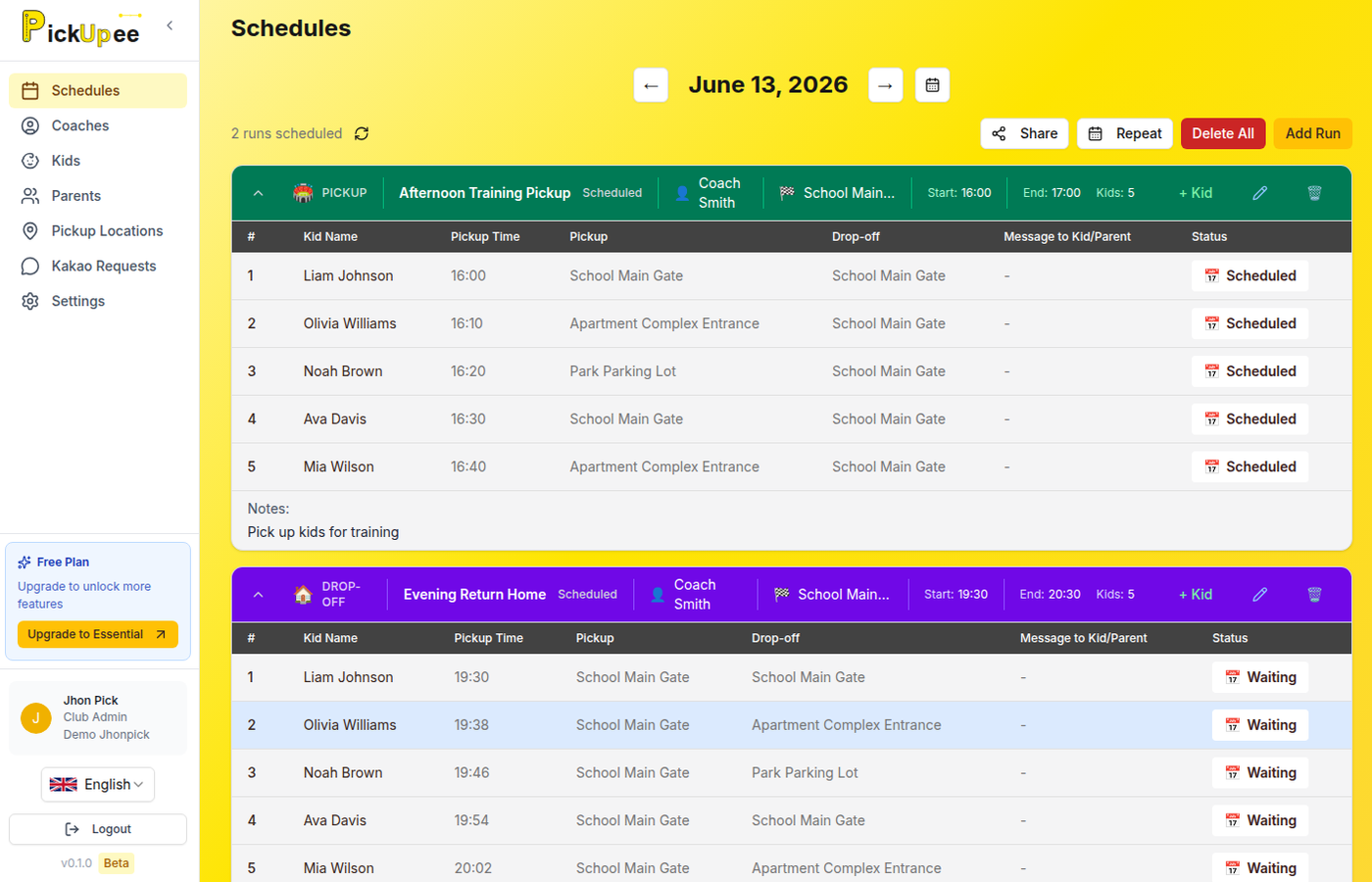Open the Kids page

coord(98,161)
